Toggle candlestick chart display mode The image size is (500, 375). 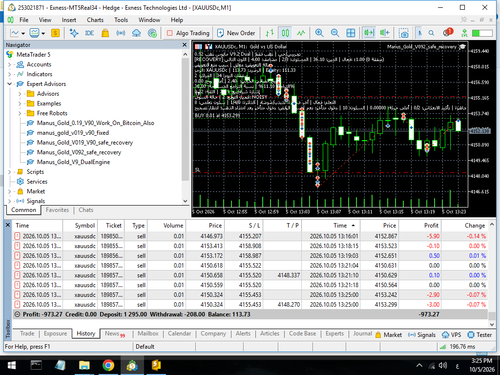point(285,33)
